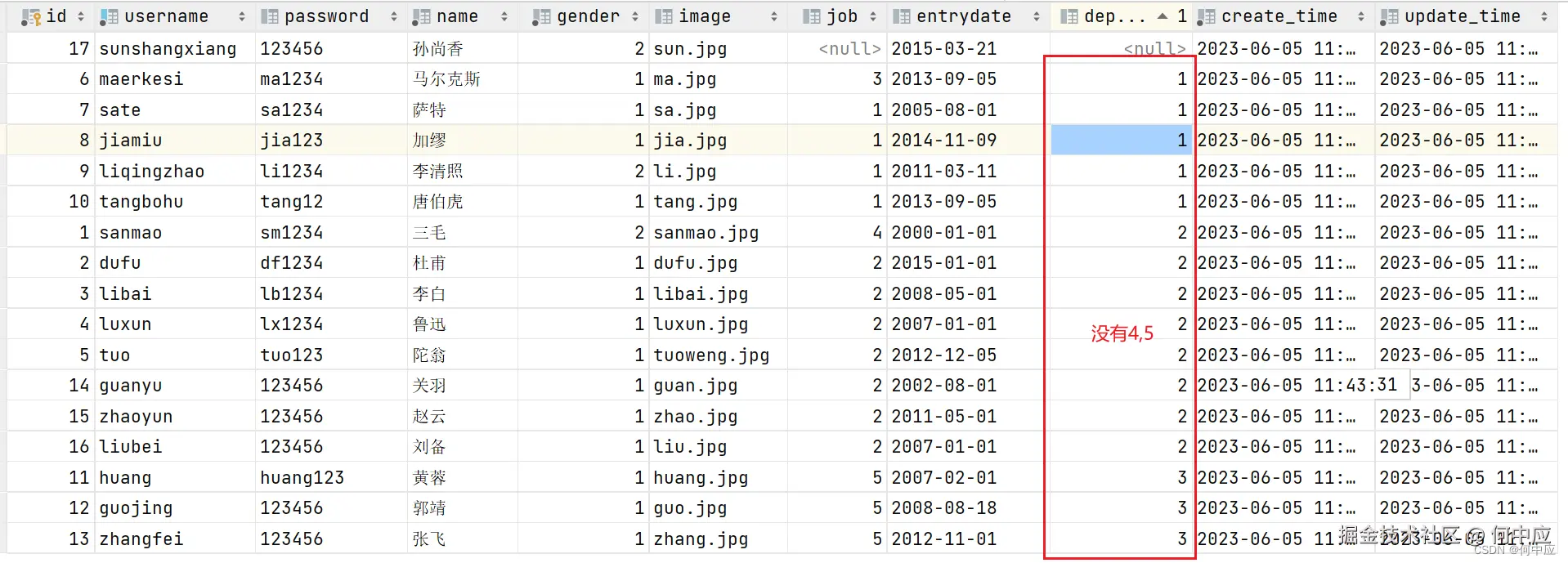The image size is (1568, 563).
Task: Click the column icon beside username header
Action: (109, 16)
